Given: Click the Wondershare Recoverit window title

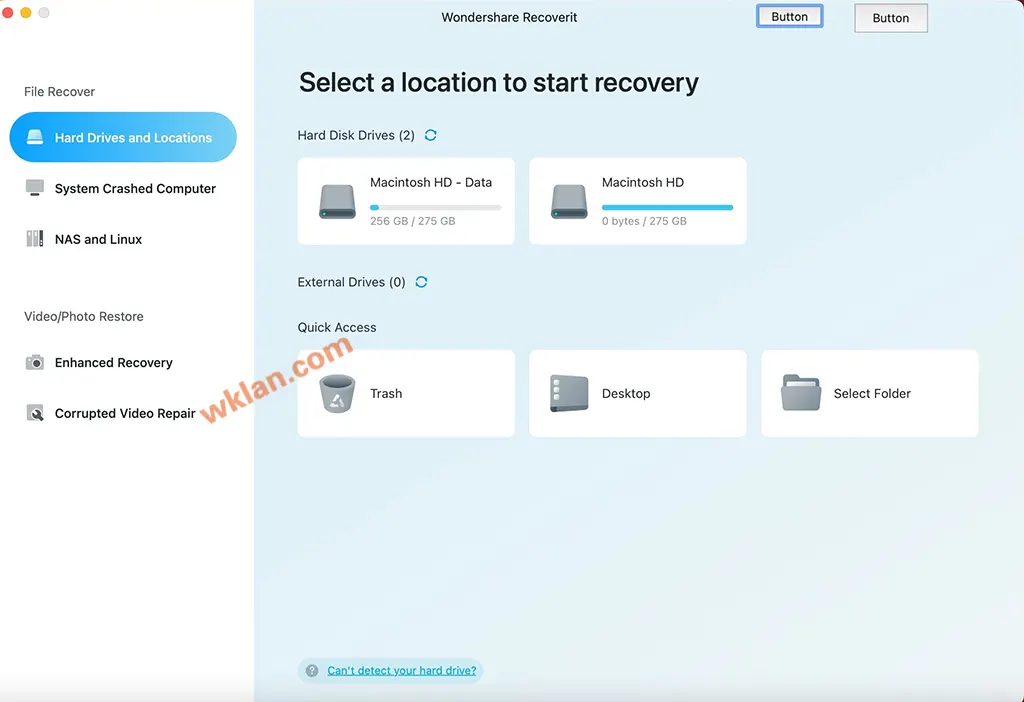Looking at the screenshot, I should tap(509, 18).
